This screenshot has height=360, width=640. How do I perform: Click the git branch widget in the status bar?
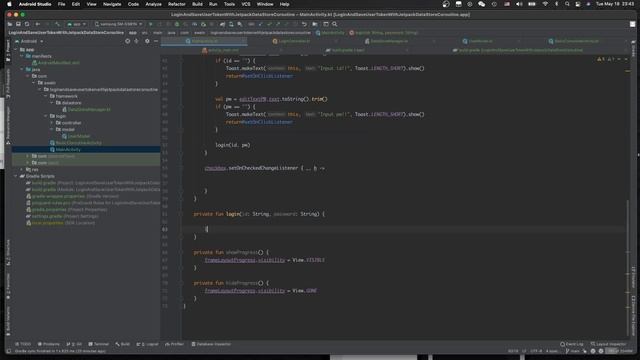(572, 351)
